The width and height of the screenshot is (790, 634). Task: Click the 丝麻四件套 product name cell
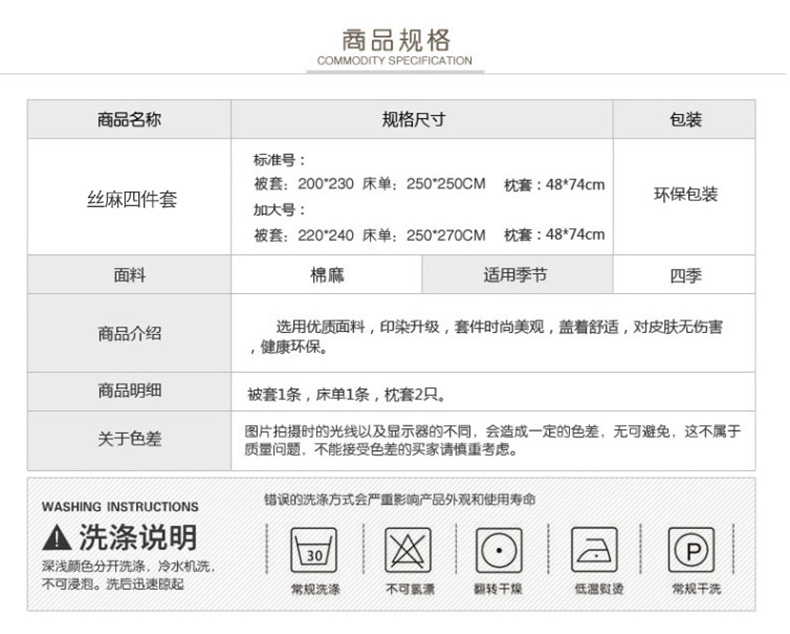[129, 199]
